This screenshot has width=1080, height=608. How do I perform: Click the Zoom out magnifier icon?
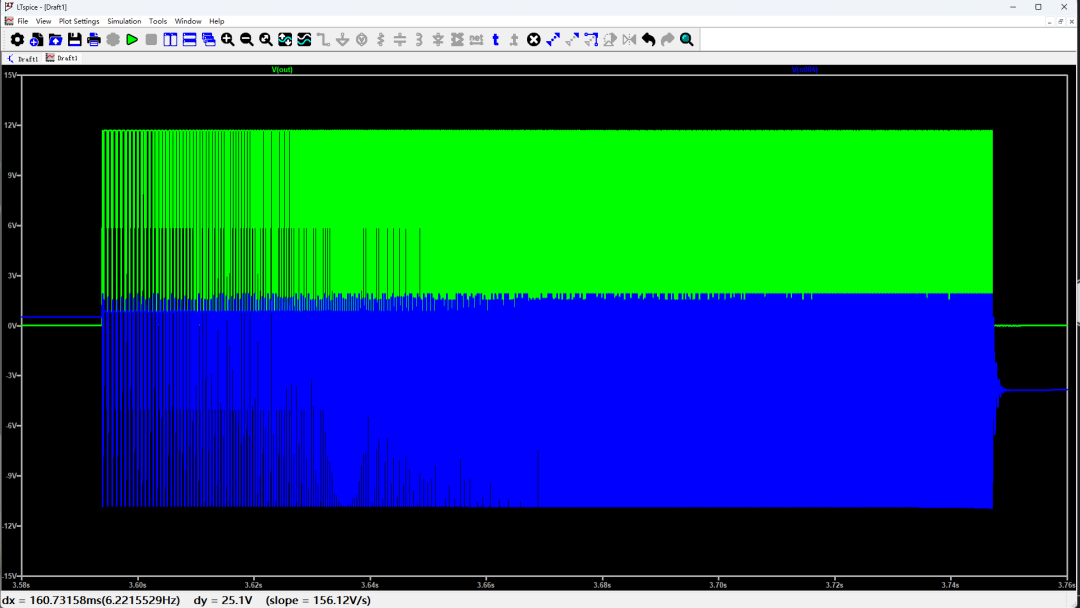click(x=247, y=40)
